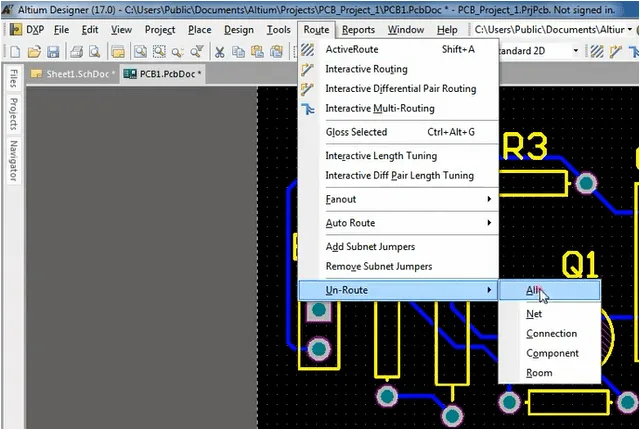
Task: Open the Reports menu
Action: click(358, 30)
